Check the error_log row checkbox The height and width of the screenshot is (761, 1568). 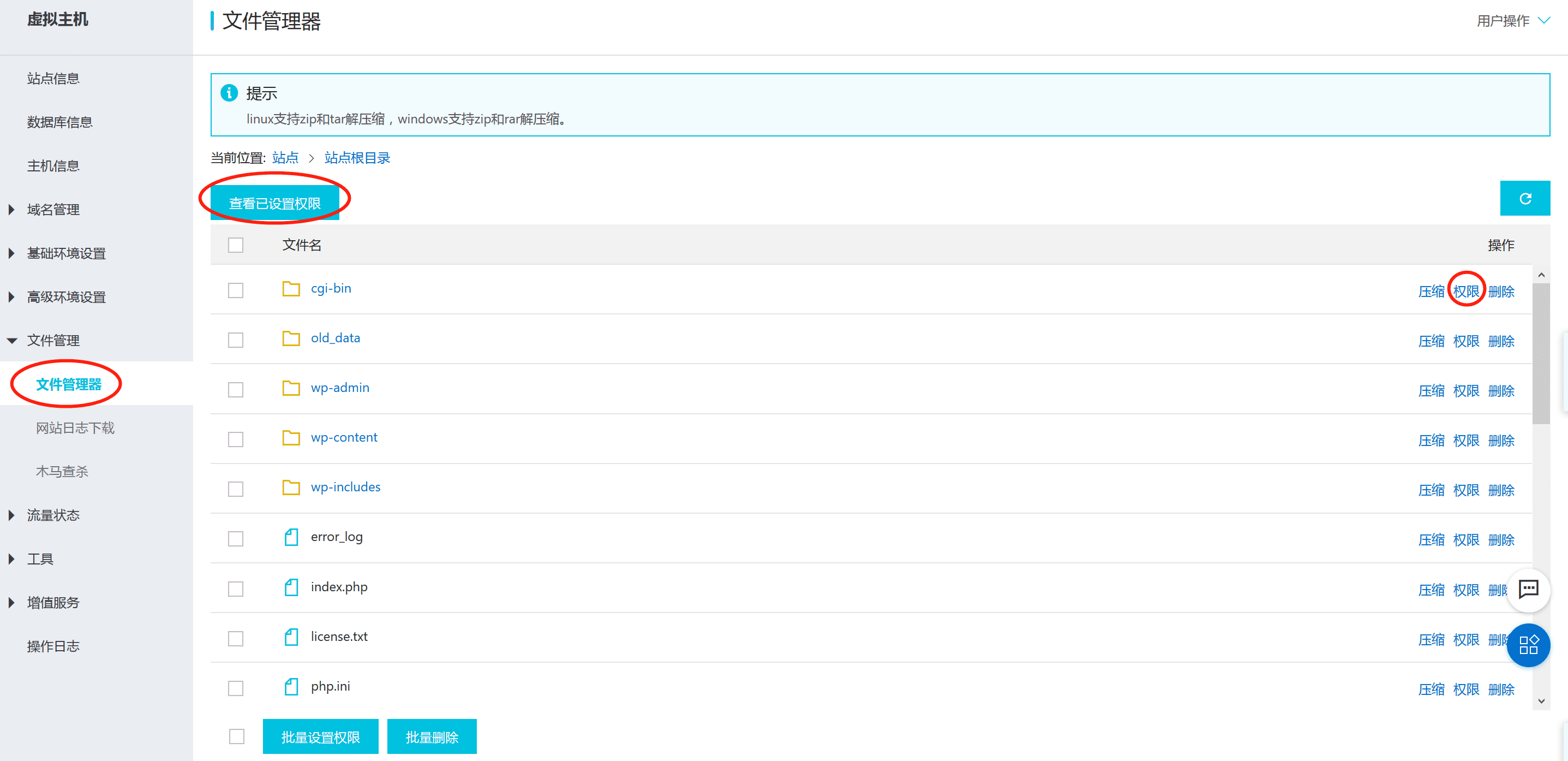[236, 539]
